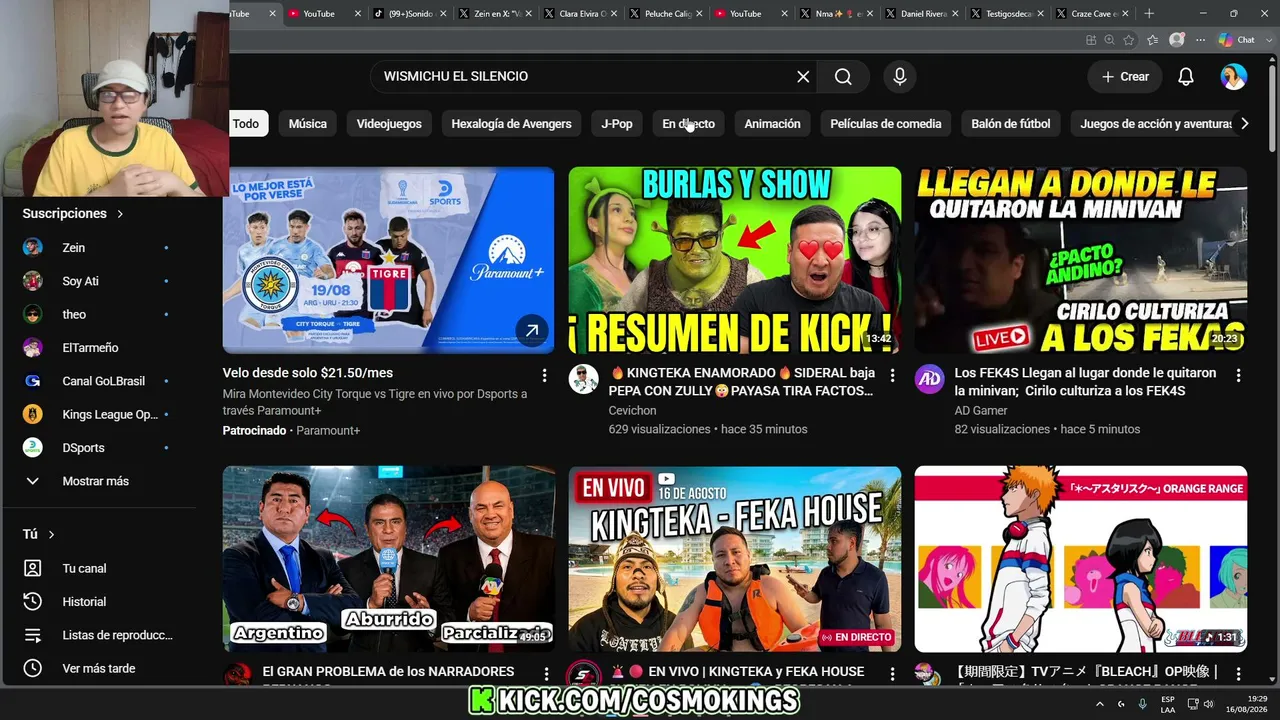The image size is (1280, 720).
Task: Open more options for the BLEACH video
Action: 1238,674
